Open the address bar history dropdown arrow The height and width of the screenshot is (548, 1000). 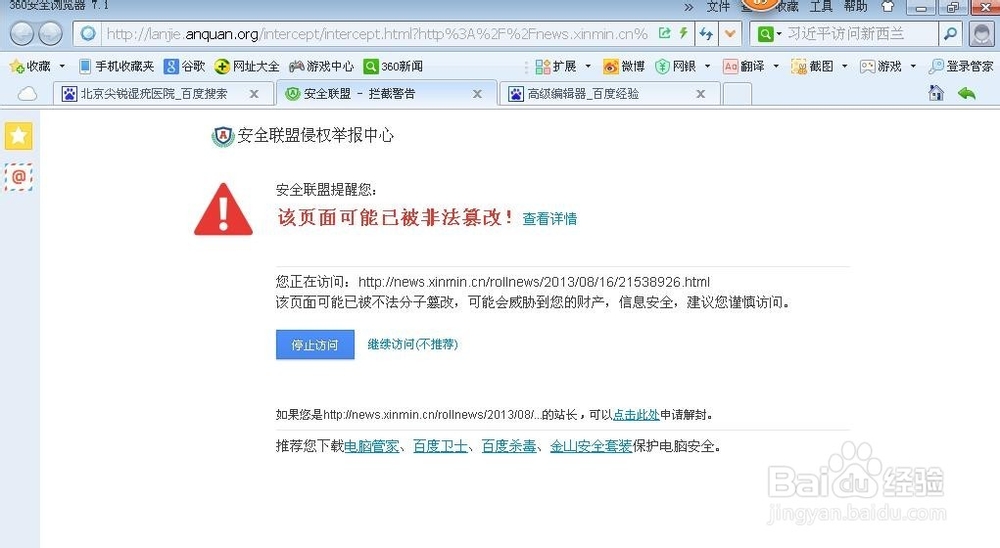[730, 34]
